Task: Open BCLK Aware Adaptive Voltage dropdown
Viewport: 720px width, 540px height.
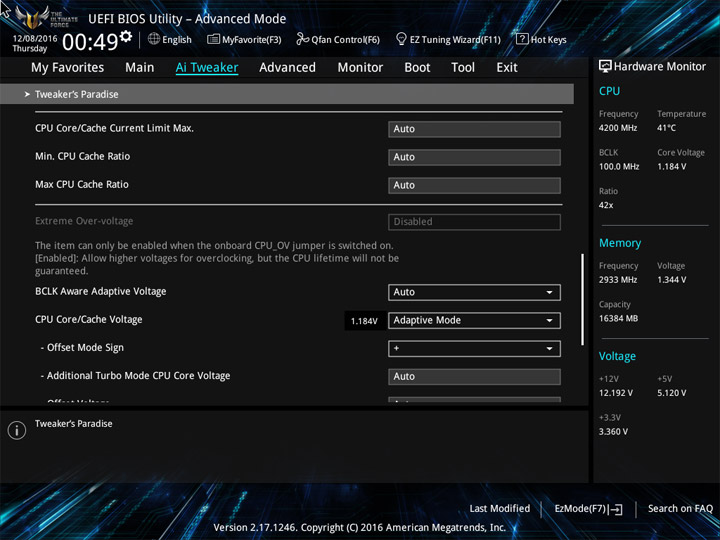Action: 474,292
